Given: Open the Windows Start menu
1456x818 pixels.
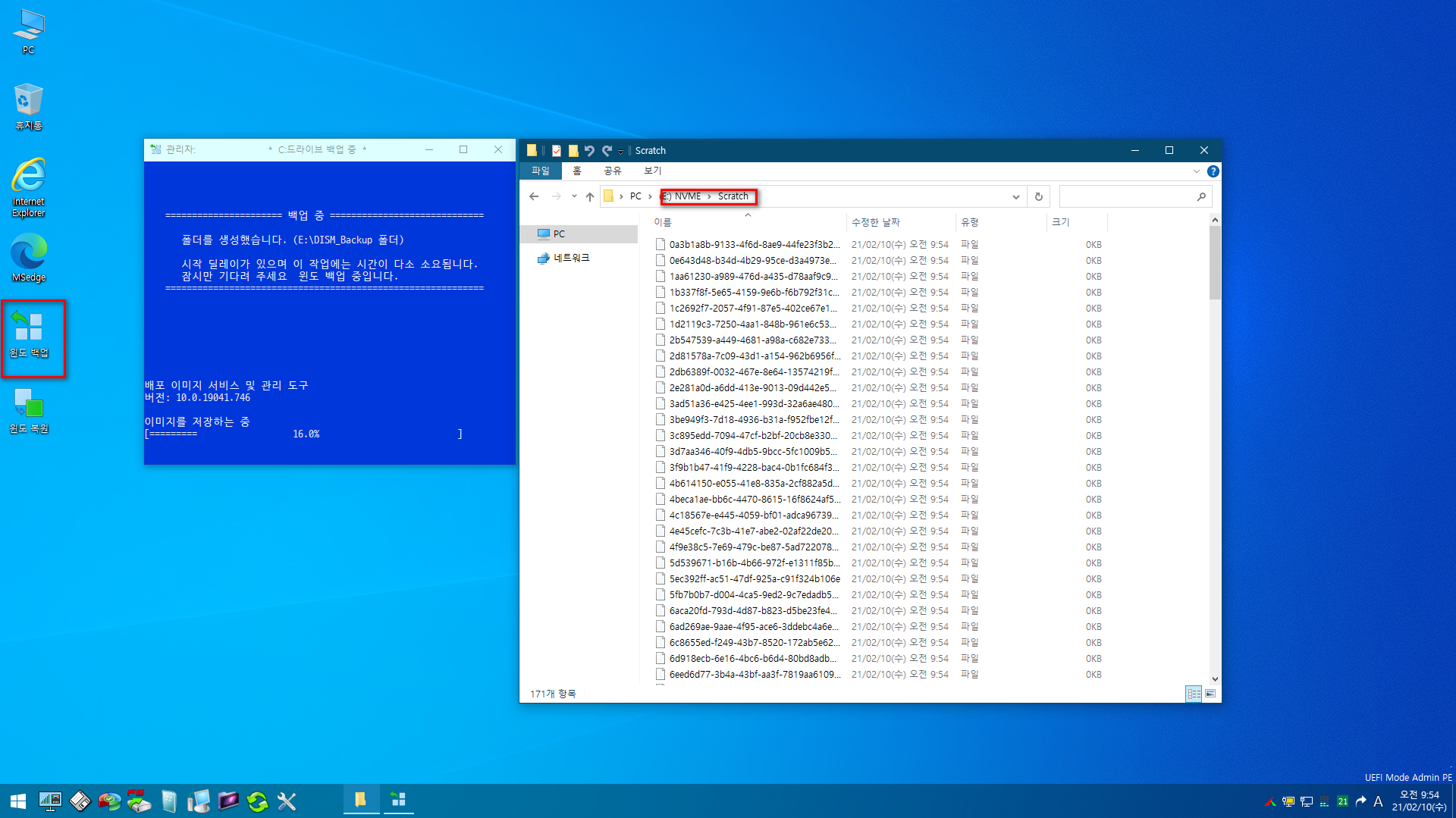Looking at the screenshot, I should [18, 801].
